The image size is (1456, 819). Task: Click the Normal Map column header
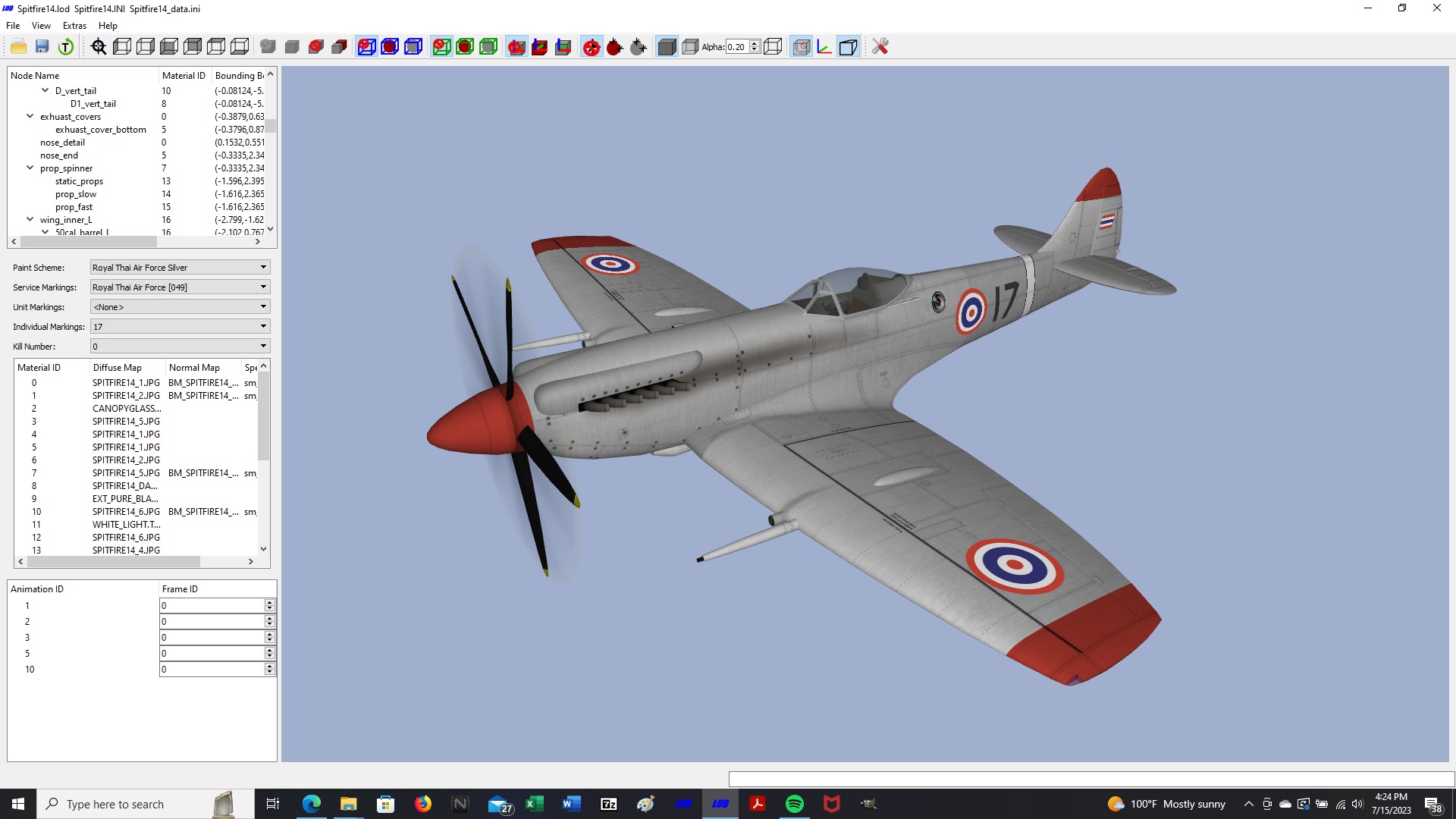pos(202,368)
